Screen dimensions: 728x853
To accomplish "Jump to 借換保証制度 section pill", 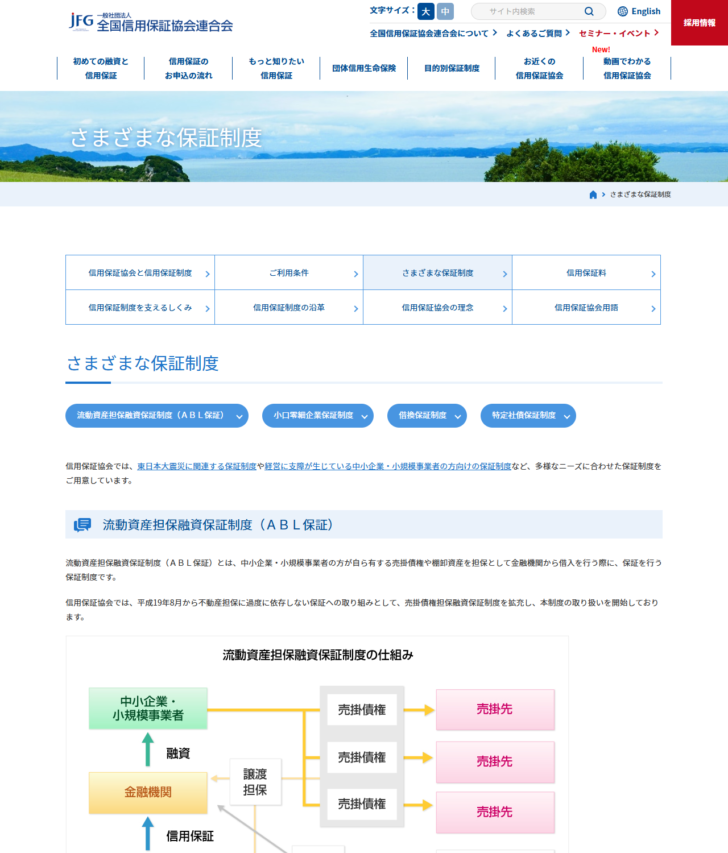I will 427,416.
